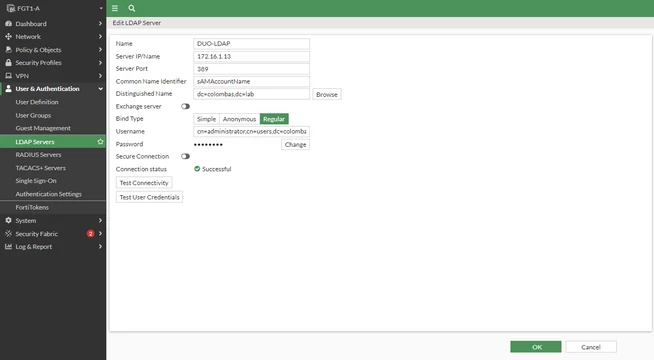Viewport: 654px width, 360px height.
Task: Expand the Security Profiles chevron
Action: [x=100, y=63]
